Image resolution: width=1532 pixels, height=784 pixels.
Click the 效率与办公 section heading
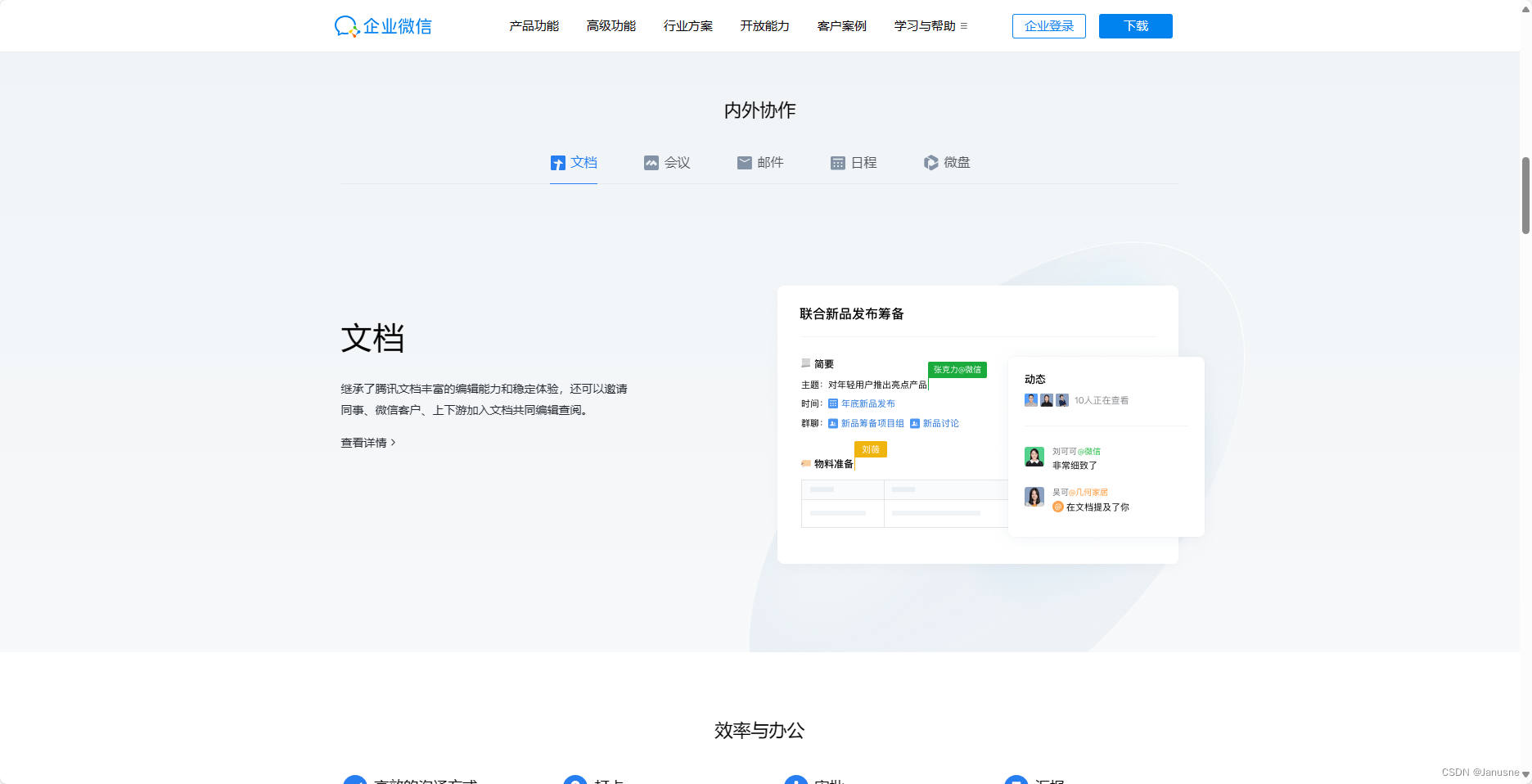[x=759, y=730]
